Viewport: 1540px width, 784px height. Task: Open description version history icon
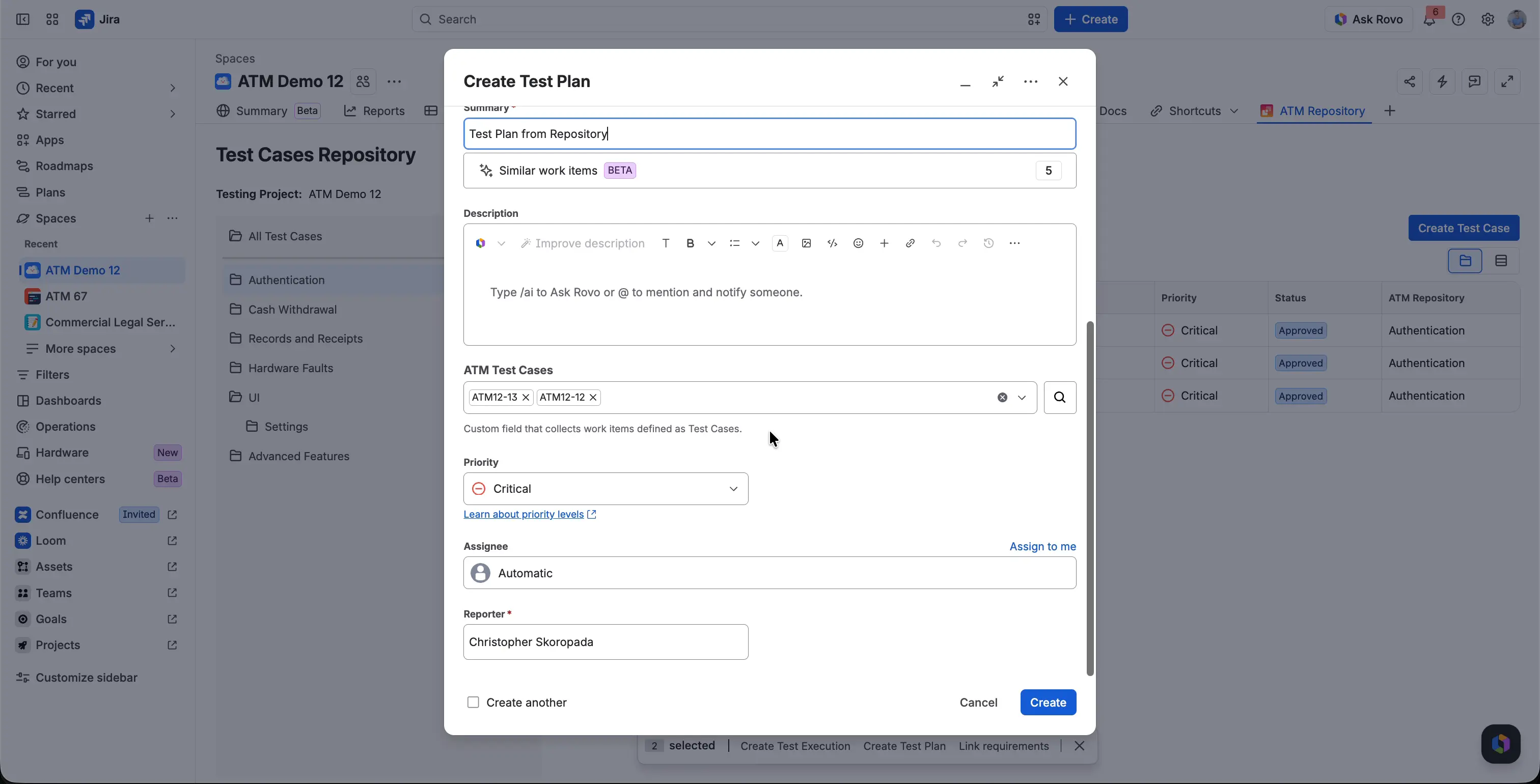pyautogui.click(x=989, y=243)
